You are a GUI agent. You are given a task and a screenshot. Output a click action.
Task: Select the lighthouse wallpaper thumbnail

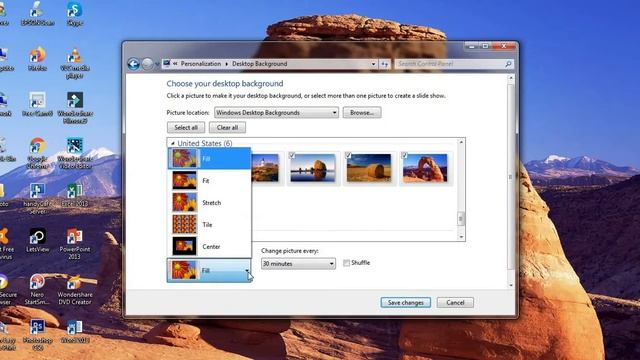tap(265, 168)
